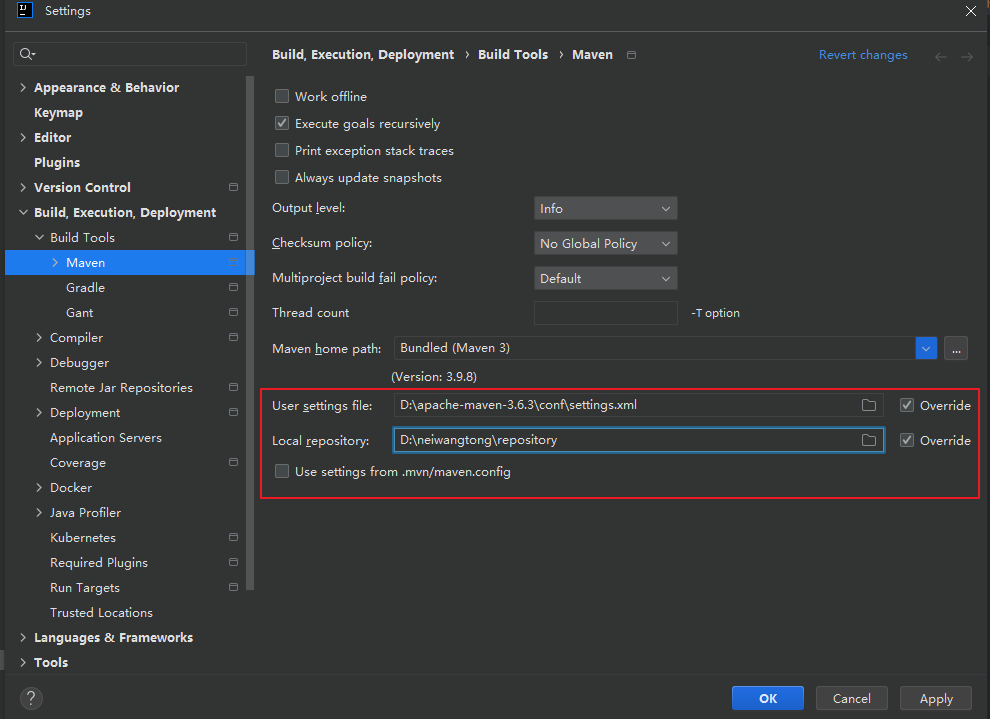Expand the Compiler node

pyautogui.click(x=39, y=337)
